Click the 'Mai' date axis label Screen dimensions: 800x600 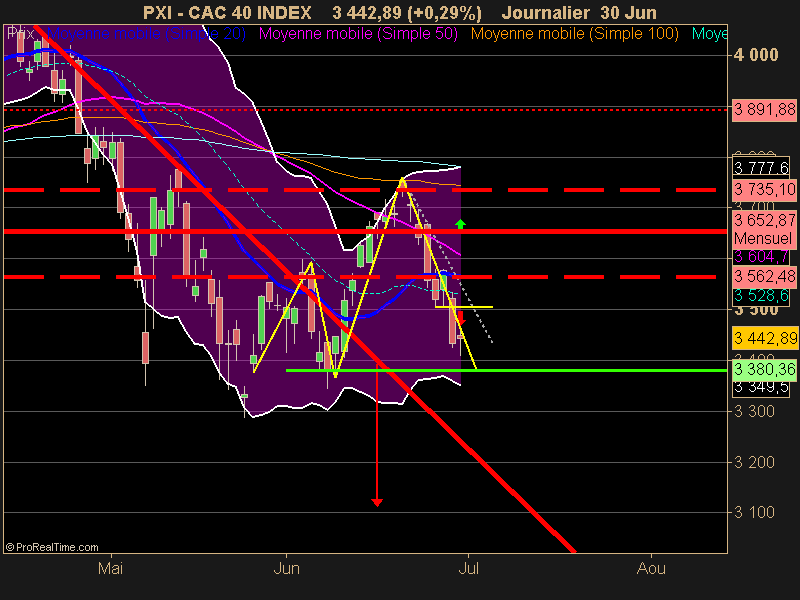tap(110, 568)
